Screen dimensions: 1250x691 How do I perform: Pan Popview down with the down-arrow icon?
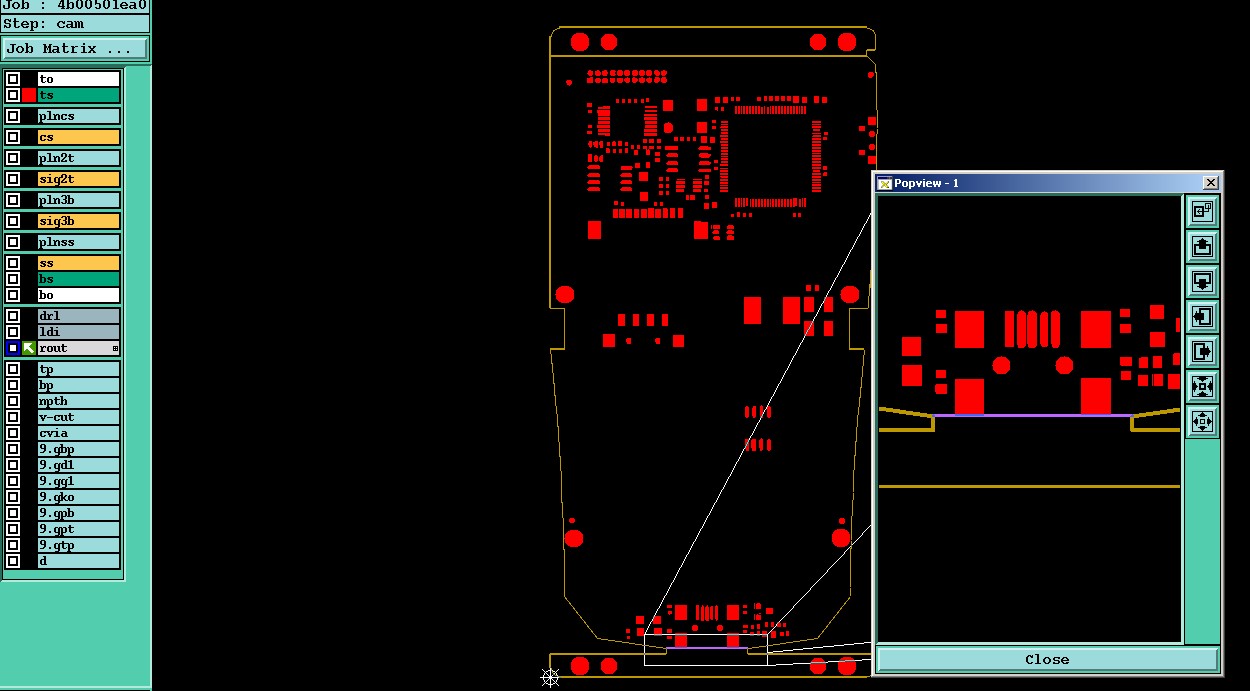1202,281
